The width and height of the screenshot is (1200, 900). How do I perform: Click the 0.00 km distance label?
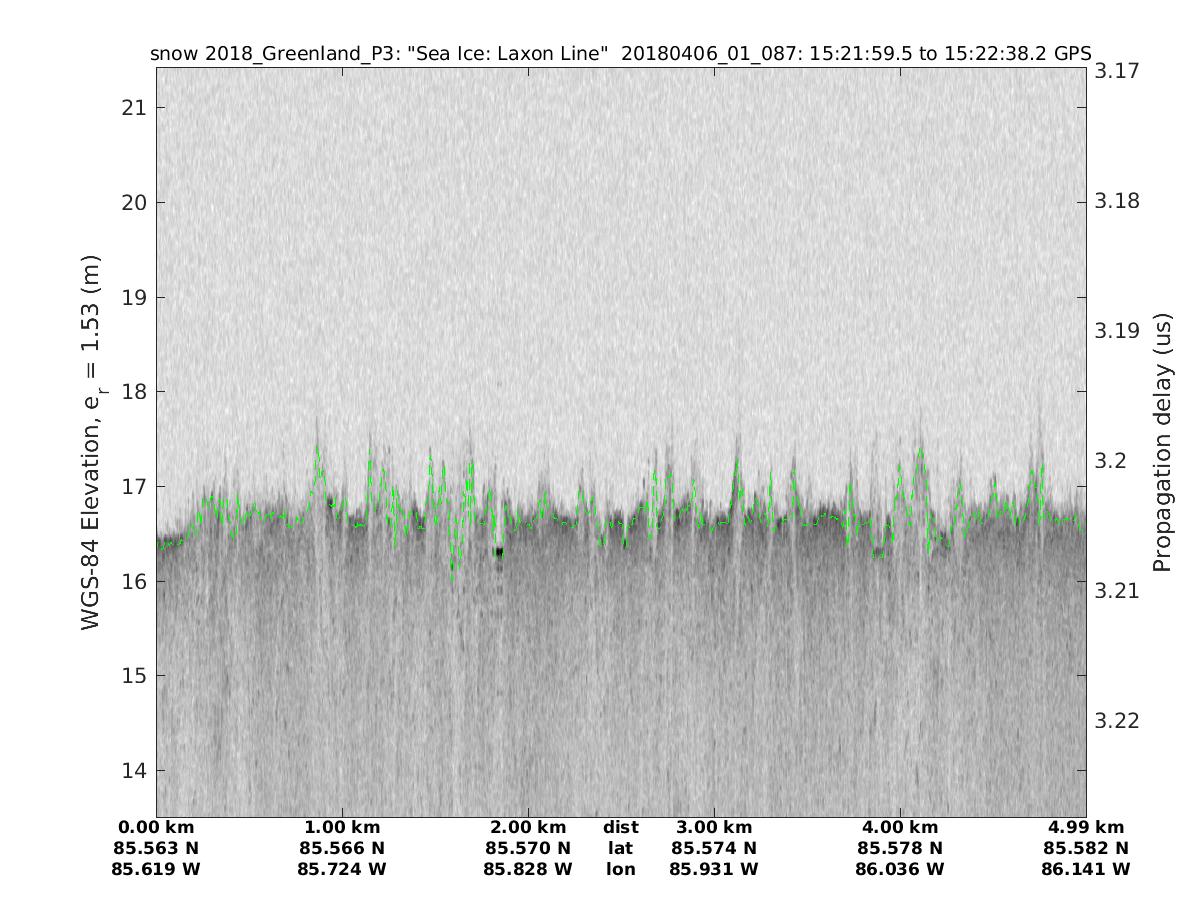[x=156, y=828]
